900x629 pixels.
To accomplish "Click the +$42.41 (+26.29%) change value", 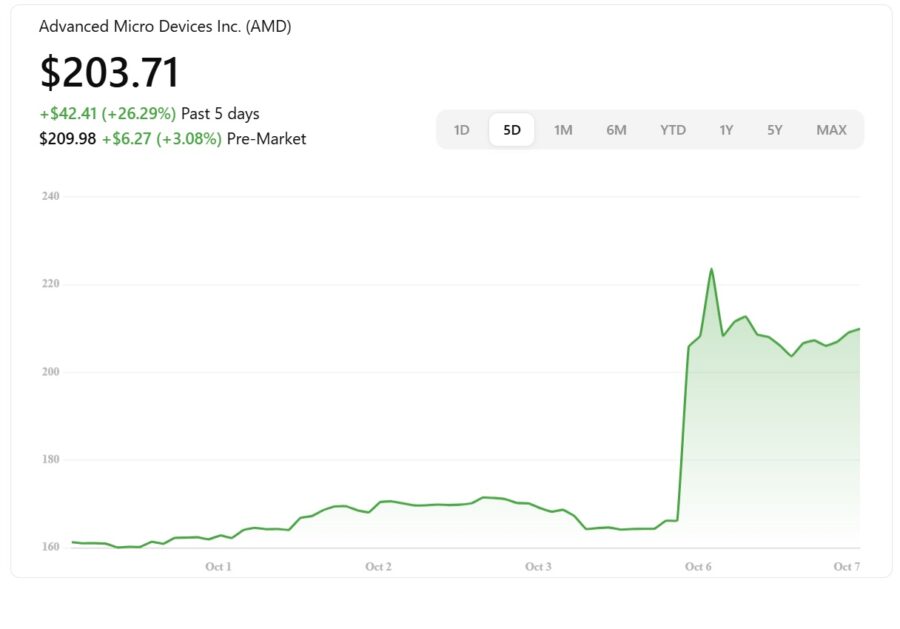I will pos(107,114).
